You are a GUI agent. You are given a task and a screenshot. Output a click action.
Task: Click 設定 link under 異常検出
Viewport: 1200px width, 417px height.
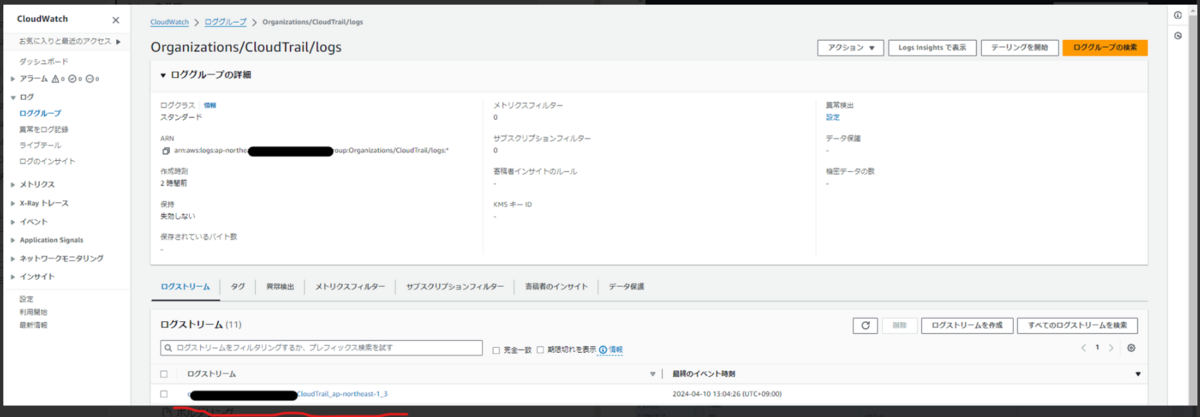[x=832, y=117]
